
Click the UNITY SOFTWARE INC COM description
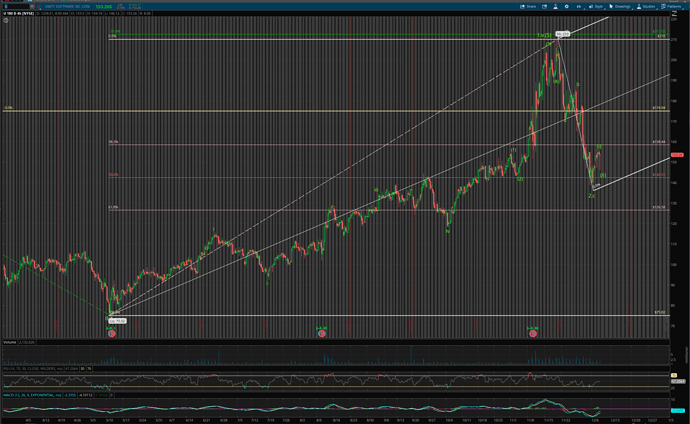[x=67, y=7]
